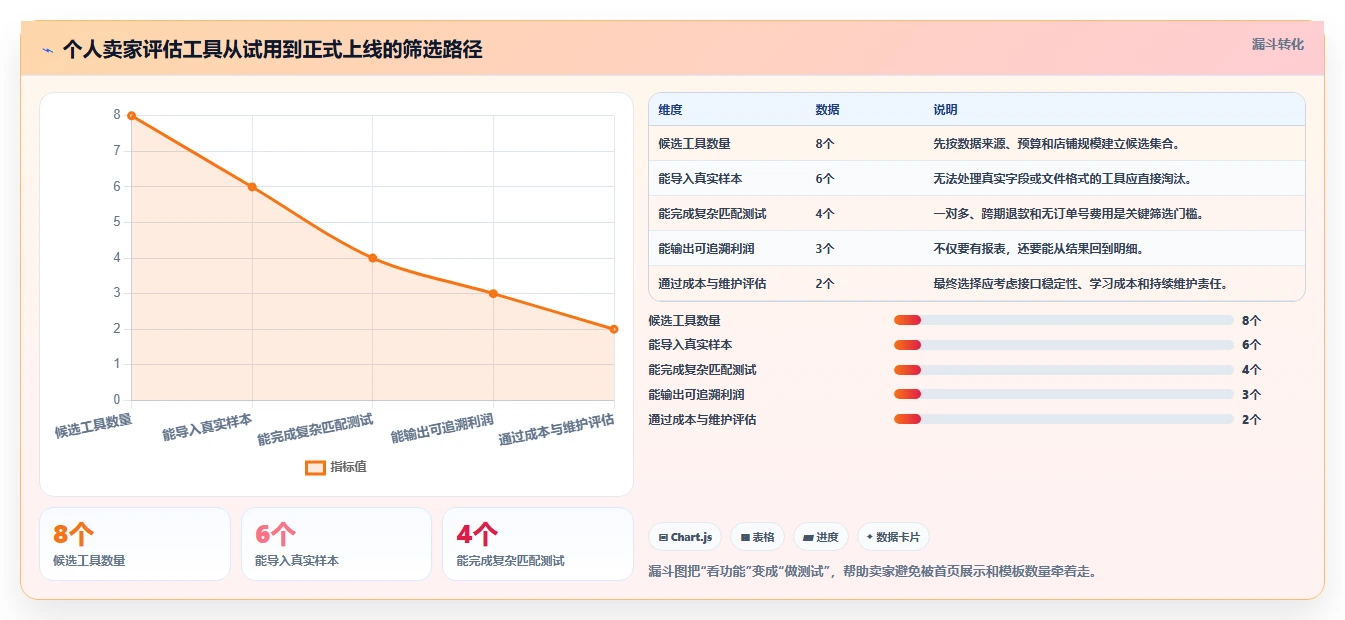Click the 6个 value in the table
This screenshot has width=1345, height=620.
825,179
